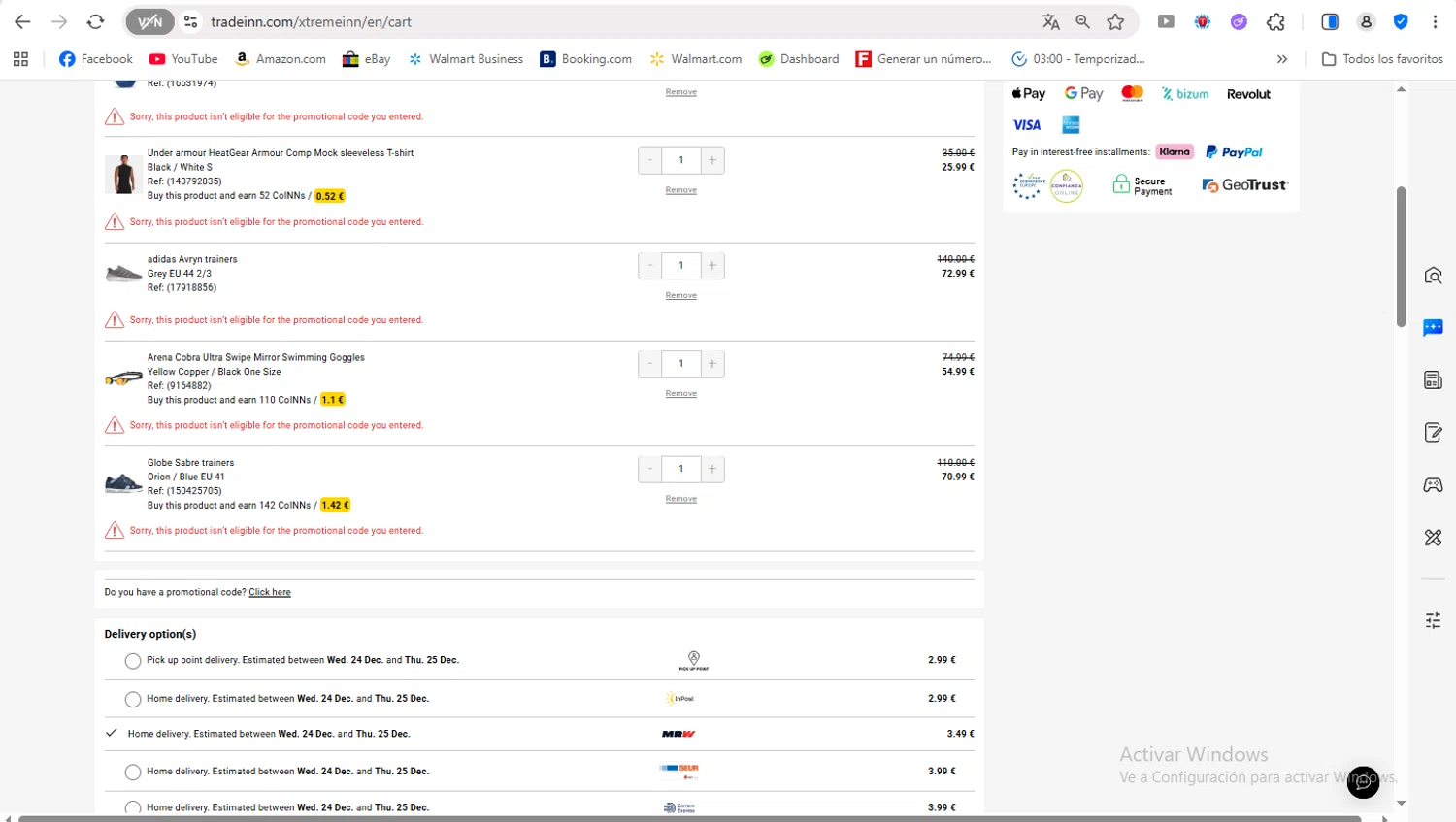This screenshot has width=1456, height=822.
Task: Open the VPN extension badge in address bar
Action: click(x=149, y=21)
